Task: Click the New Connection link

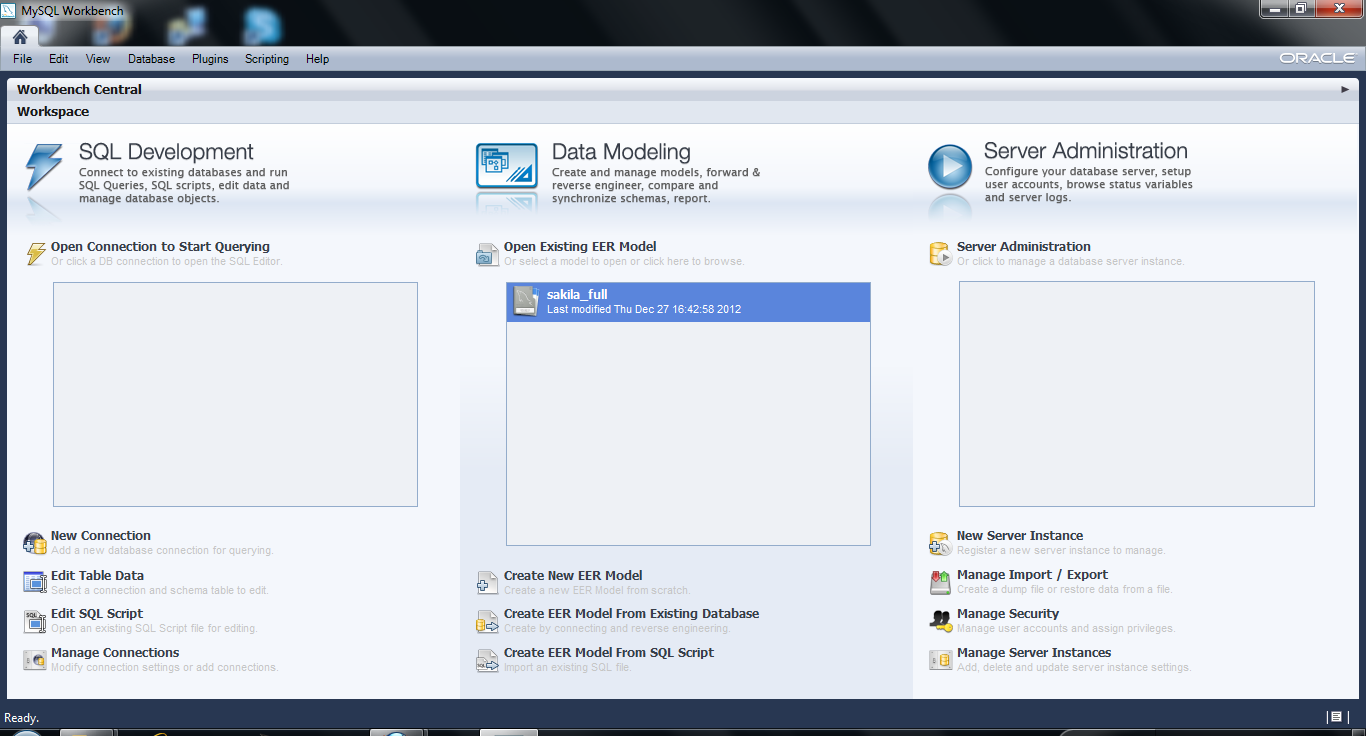Action: pyautogui.click(x=101, y=536)
